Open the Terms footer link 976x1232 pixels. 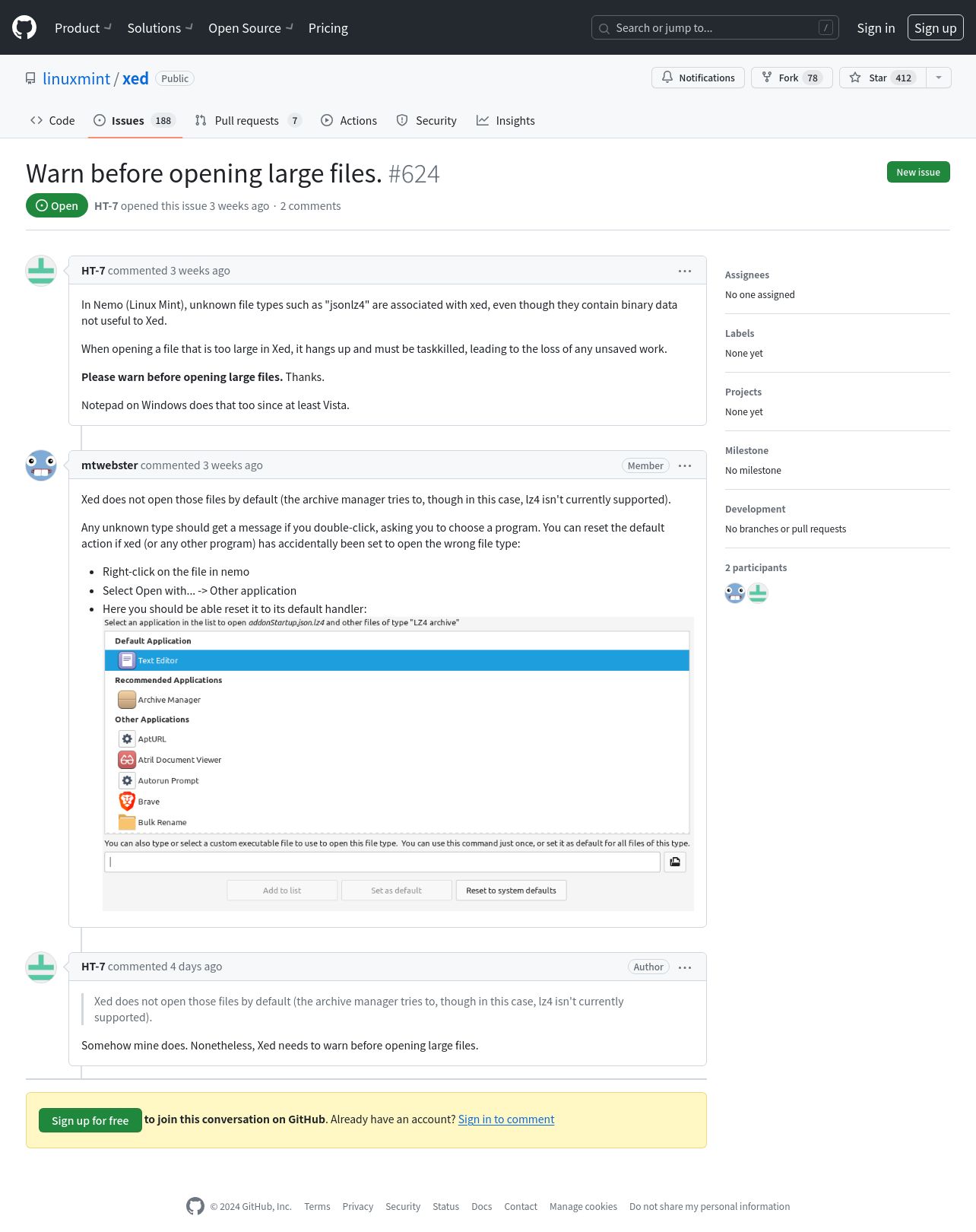tap(317, 1206)
